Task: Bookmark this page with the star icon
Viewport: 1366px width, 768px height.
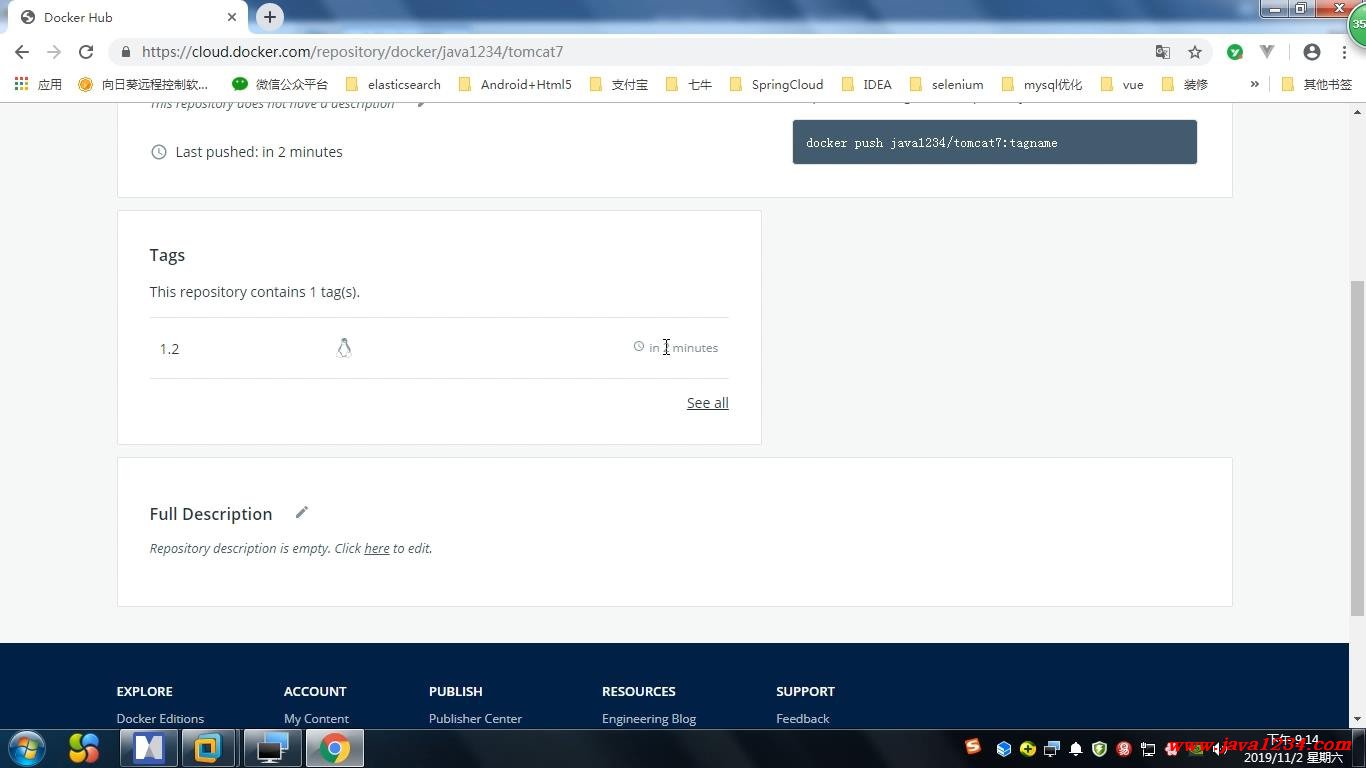Action: (1195, 52)
